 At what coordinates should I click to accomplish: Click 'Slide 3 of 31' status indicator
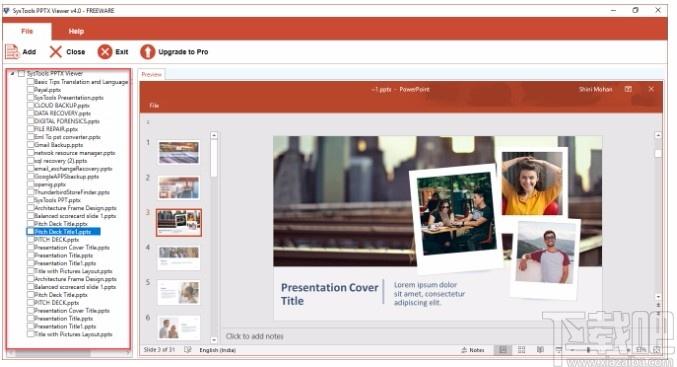pos(159,350)
